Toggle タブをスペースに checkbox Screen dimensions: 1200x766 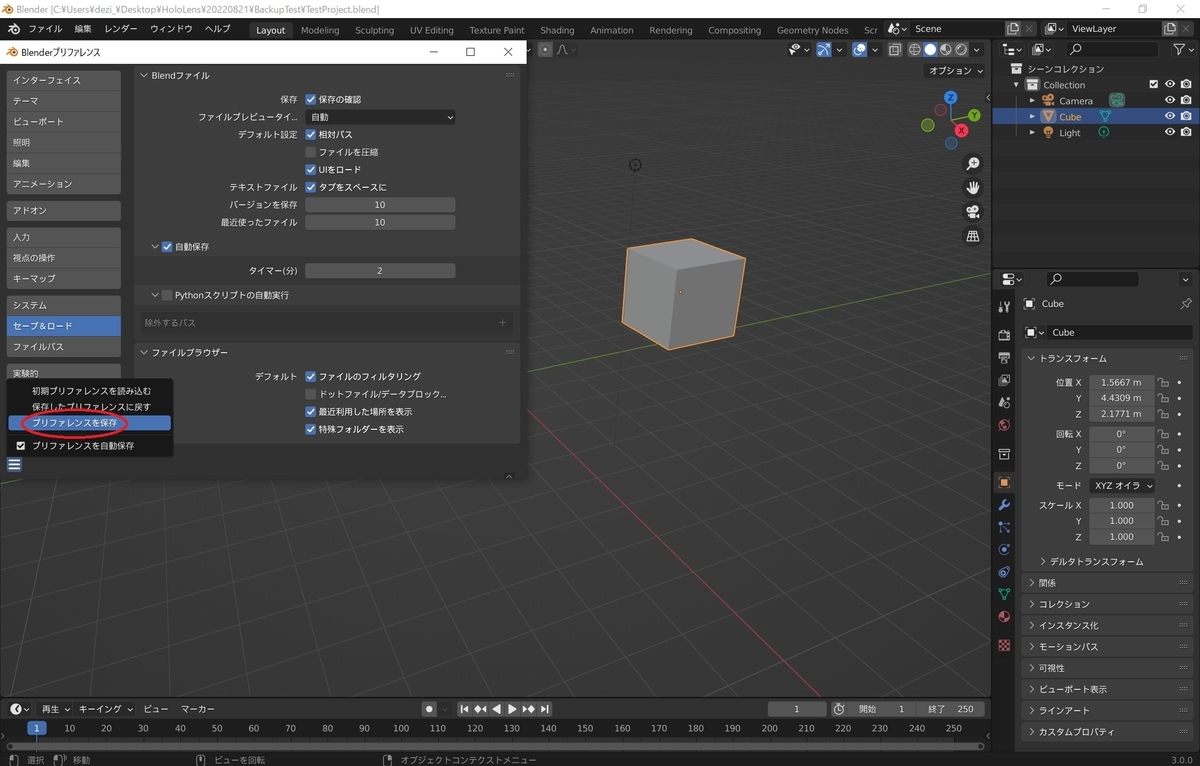pos(310,187)
